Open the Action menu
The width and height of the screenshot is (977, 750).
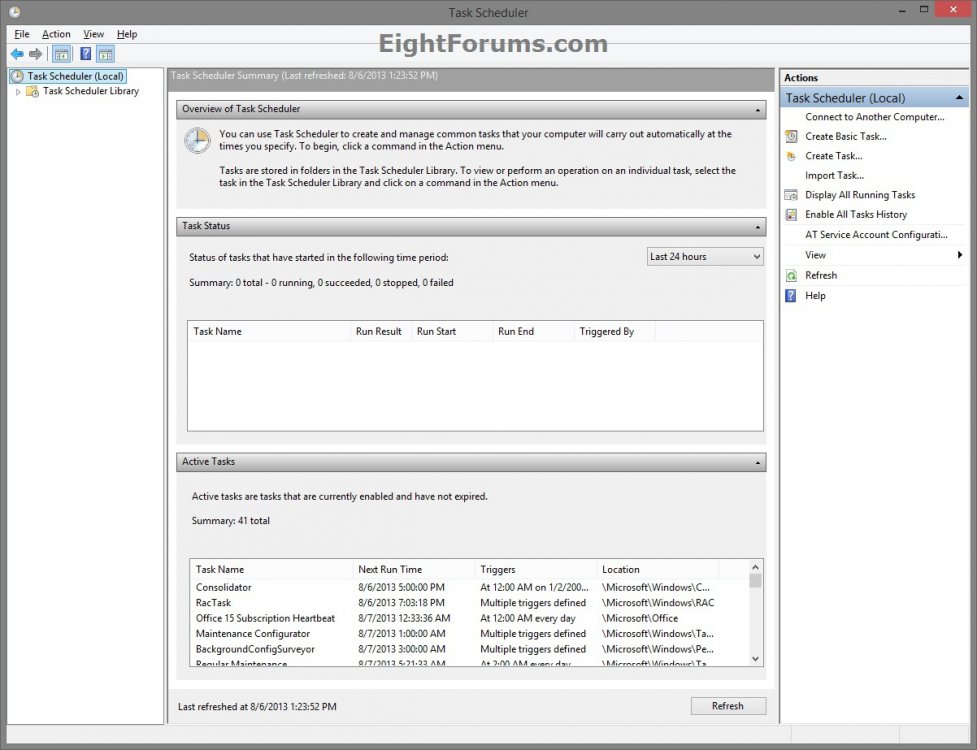(x=56, y=34)
